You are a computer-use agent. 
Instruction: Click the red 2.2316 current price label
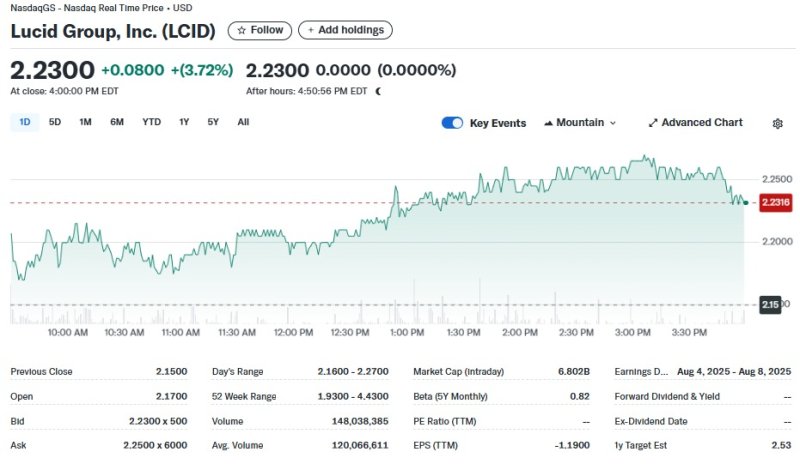[x=776, y=203]
